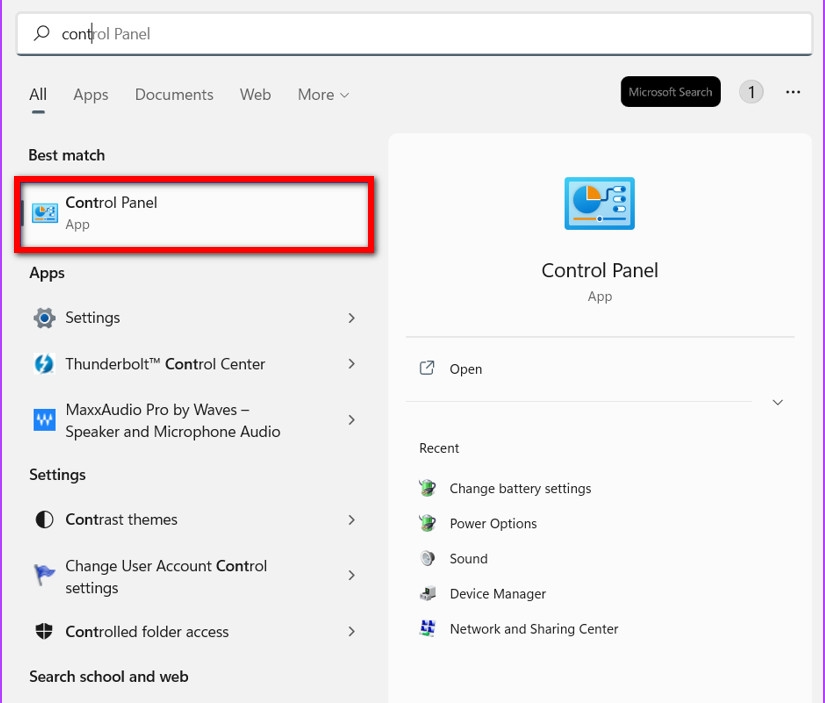Expand the chevron below the Open button
This screenshot has width=825, height=703.
click(777, 402)
